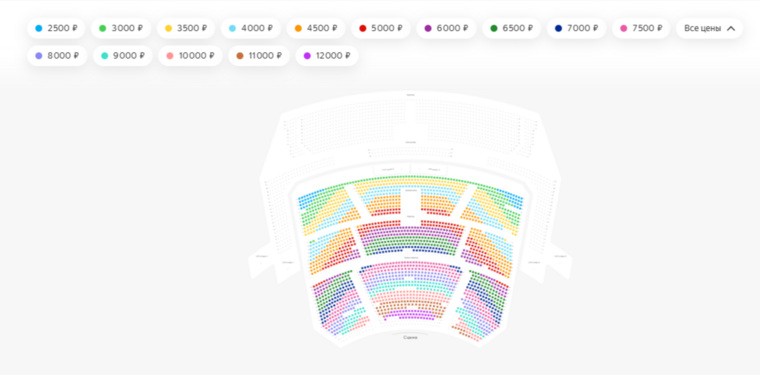
Task: Collapse the Все цены price list
Action: click(709, 29)
